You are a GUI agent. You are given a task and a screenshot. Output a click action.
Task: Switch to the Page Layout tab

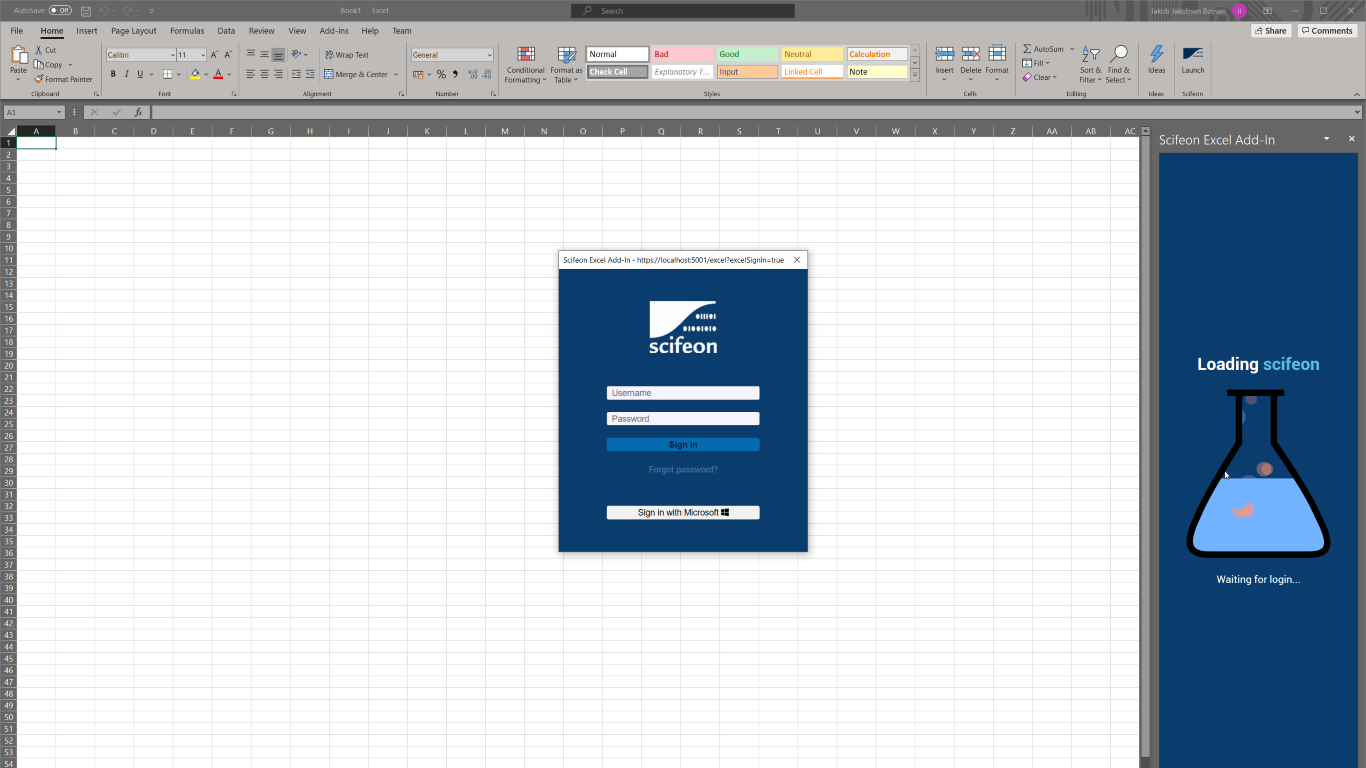(133, 31)
